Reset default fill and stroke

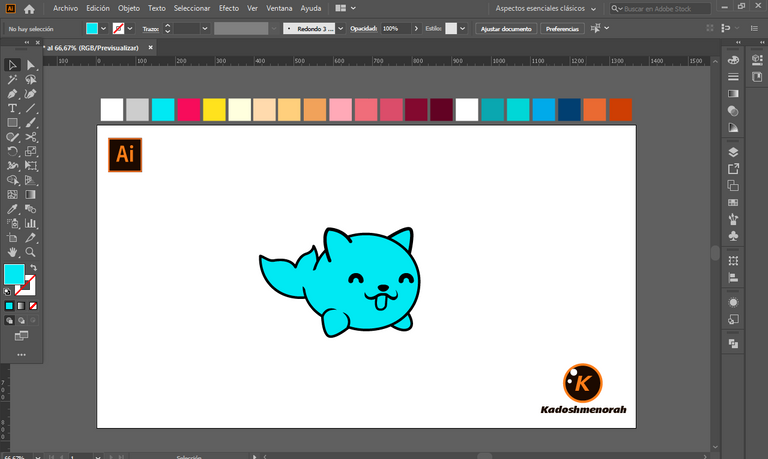[x=7, y=292]
